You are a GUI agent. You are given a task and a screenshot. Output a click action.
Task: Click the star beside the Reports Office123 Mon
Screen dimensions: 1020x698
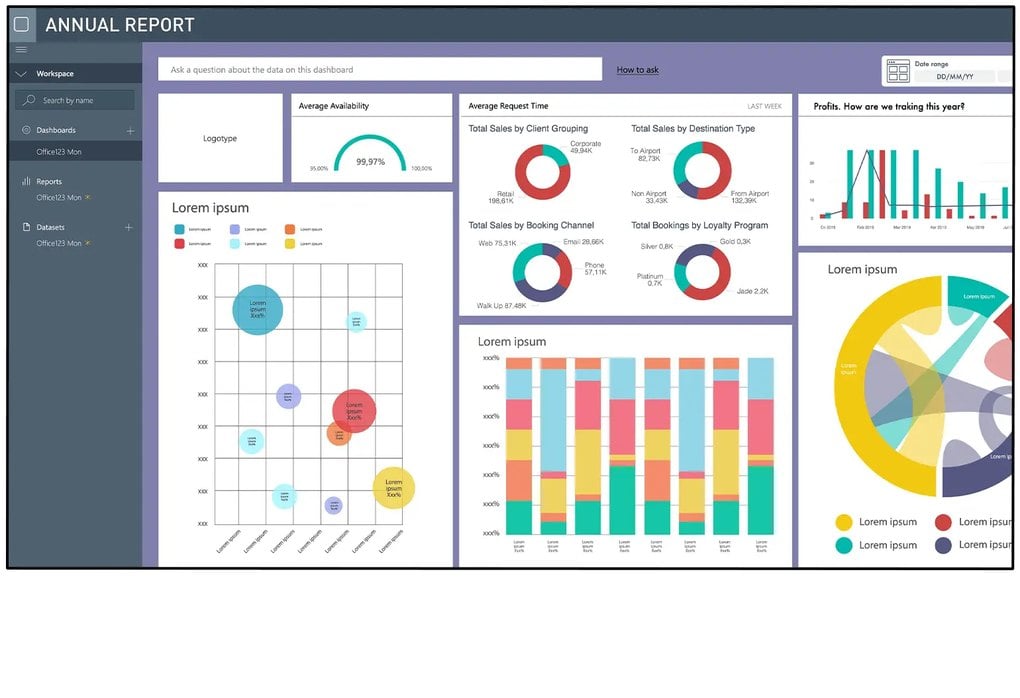click(x=88, y=197)
